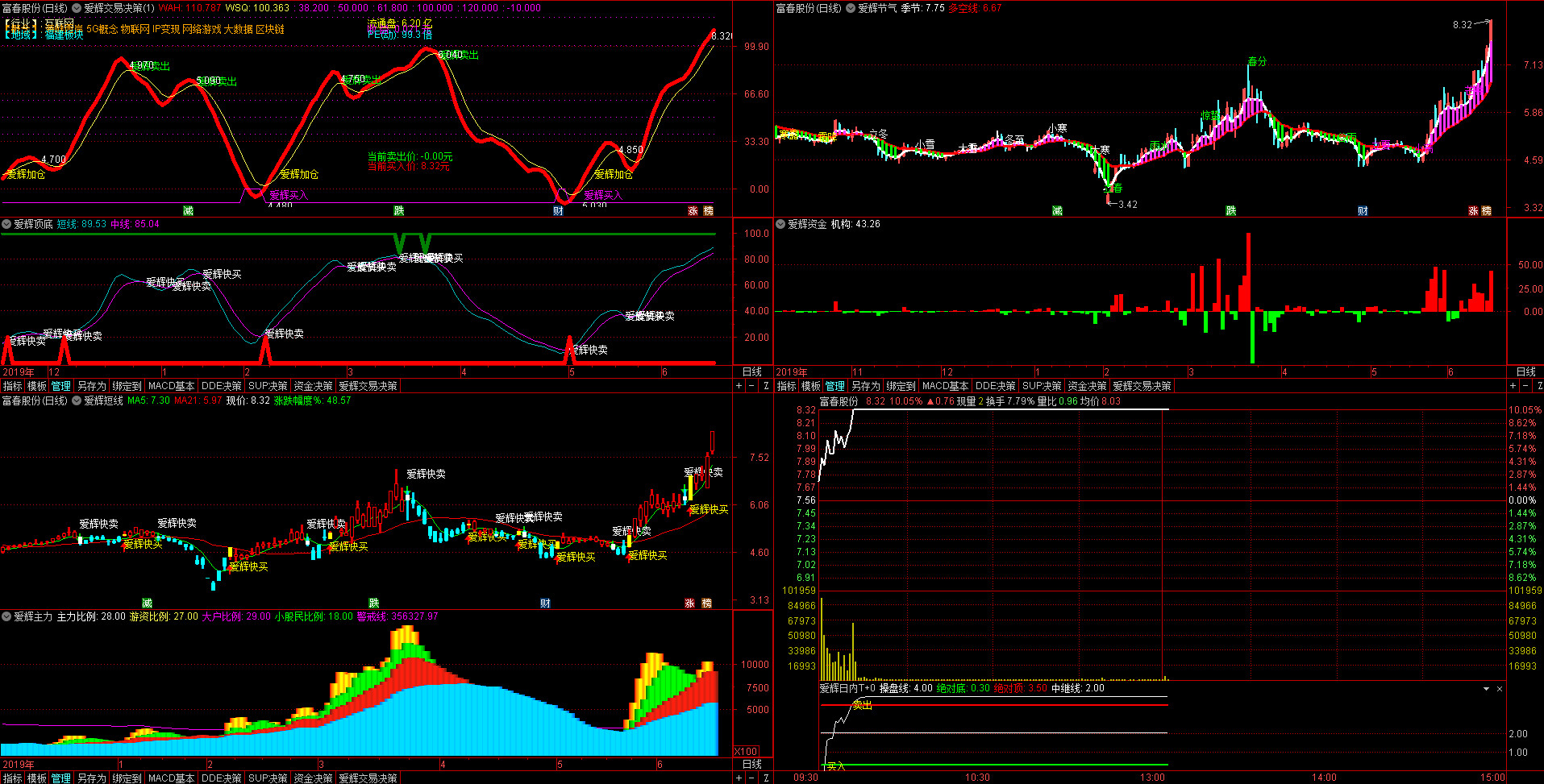The height and width of the screenshot is (784, 1544).
Task: Click the 跌 marker in the 爱辉短线 chart
Action: [x=373, y=603]
